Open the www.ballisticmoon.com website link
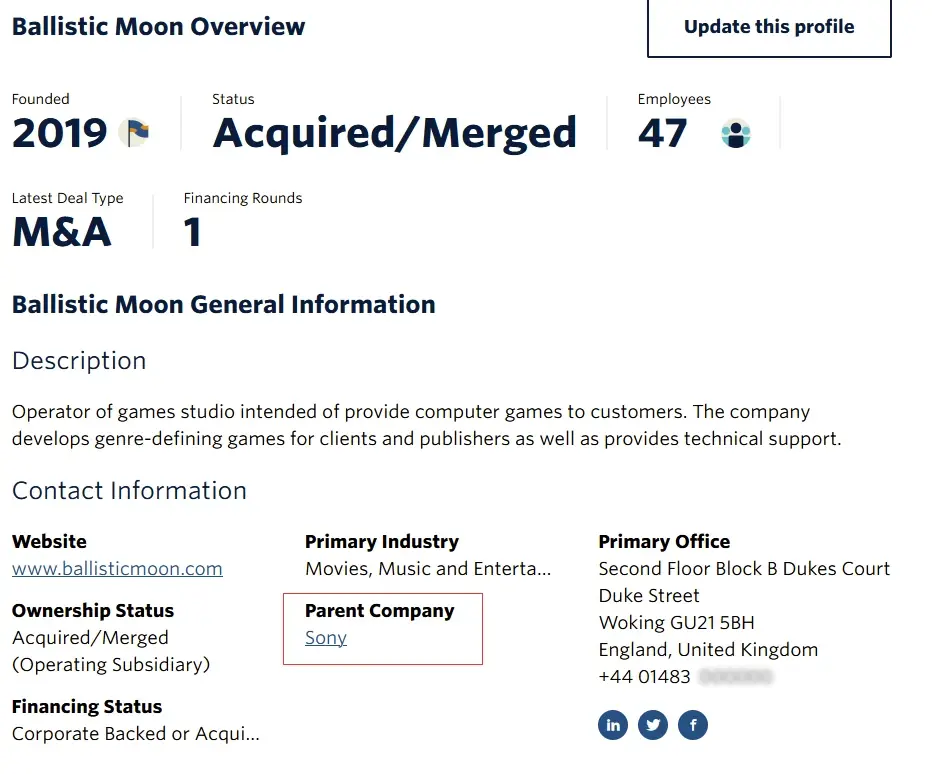This screenshot has height=774, width=932. tap(117, 569)
